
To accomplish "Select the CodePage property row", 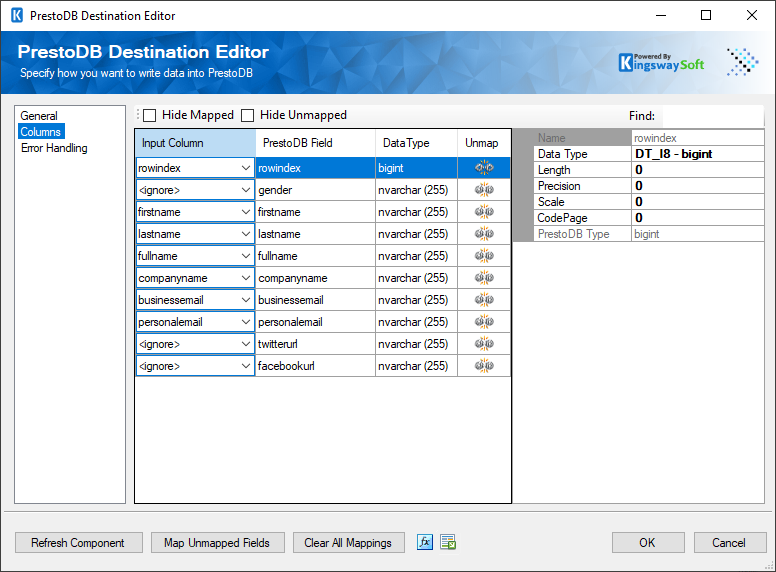I will click(649, 218).
